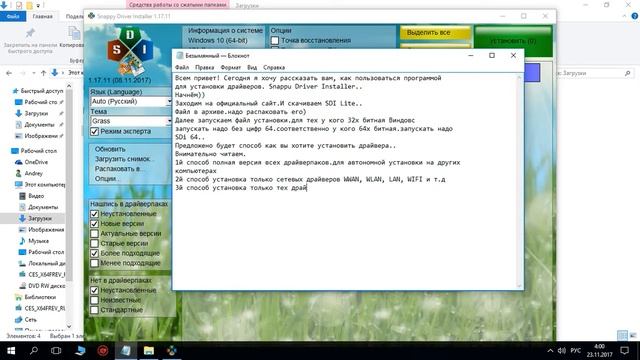Toggle Точка восстановления checkbox
Viewport: 640px width, 360px height.
click(275, 40)
